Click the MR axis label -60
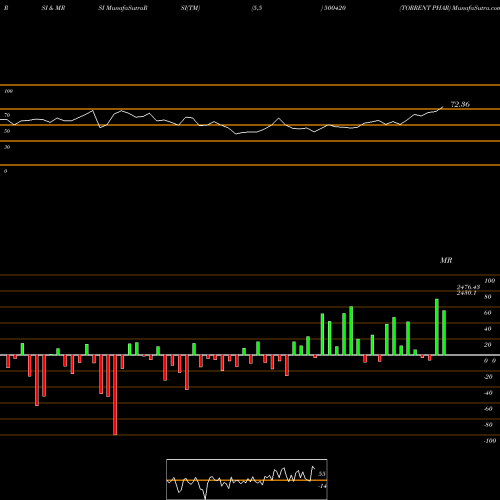The height and width of the screenshot is (500, 500). [488, 409]
